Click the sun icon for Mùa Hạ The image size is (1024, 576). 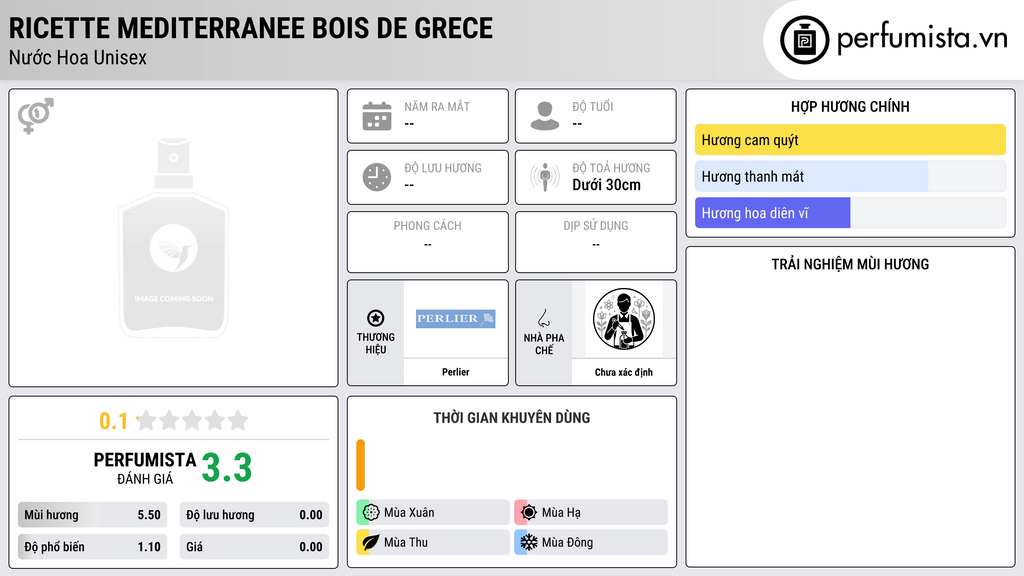(x=529, y=513)
